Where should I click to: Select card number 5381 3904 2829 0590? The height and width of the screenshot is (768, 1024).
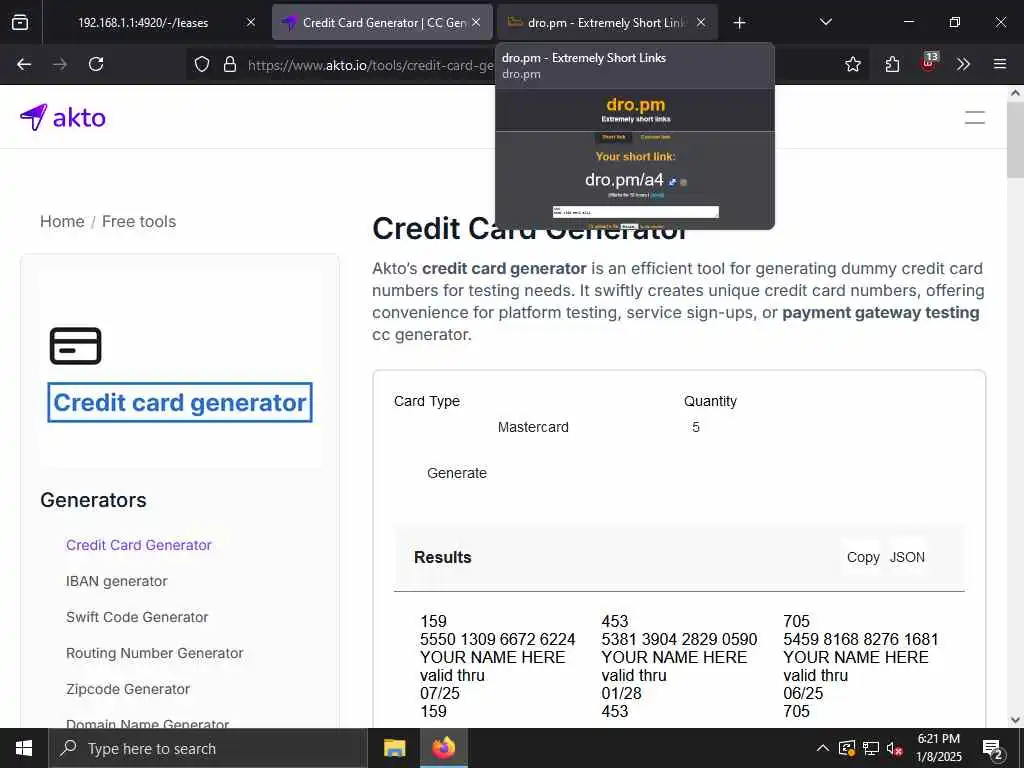point(679,639)
